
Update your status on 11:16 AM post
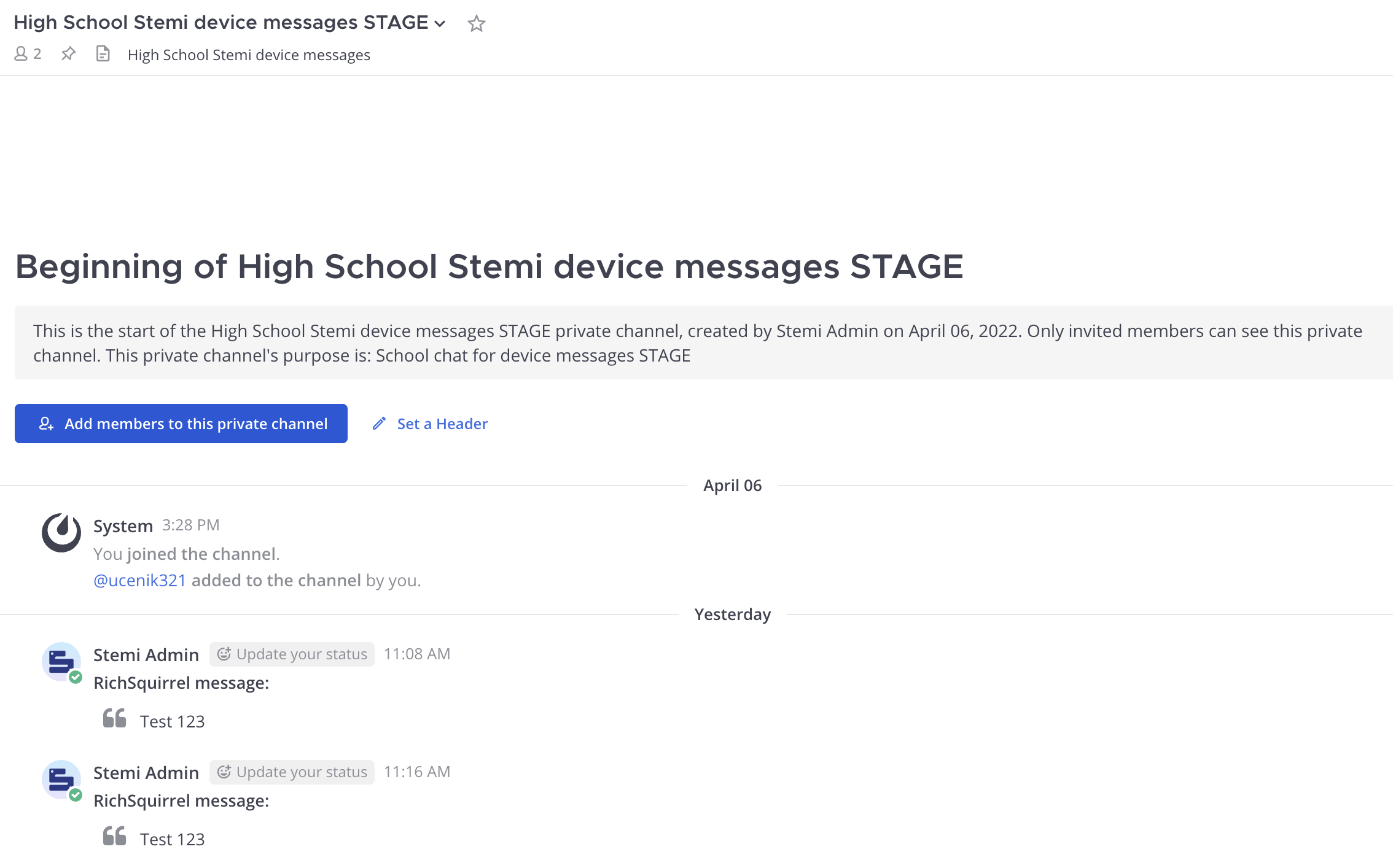click(x=292, y=772)
